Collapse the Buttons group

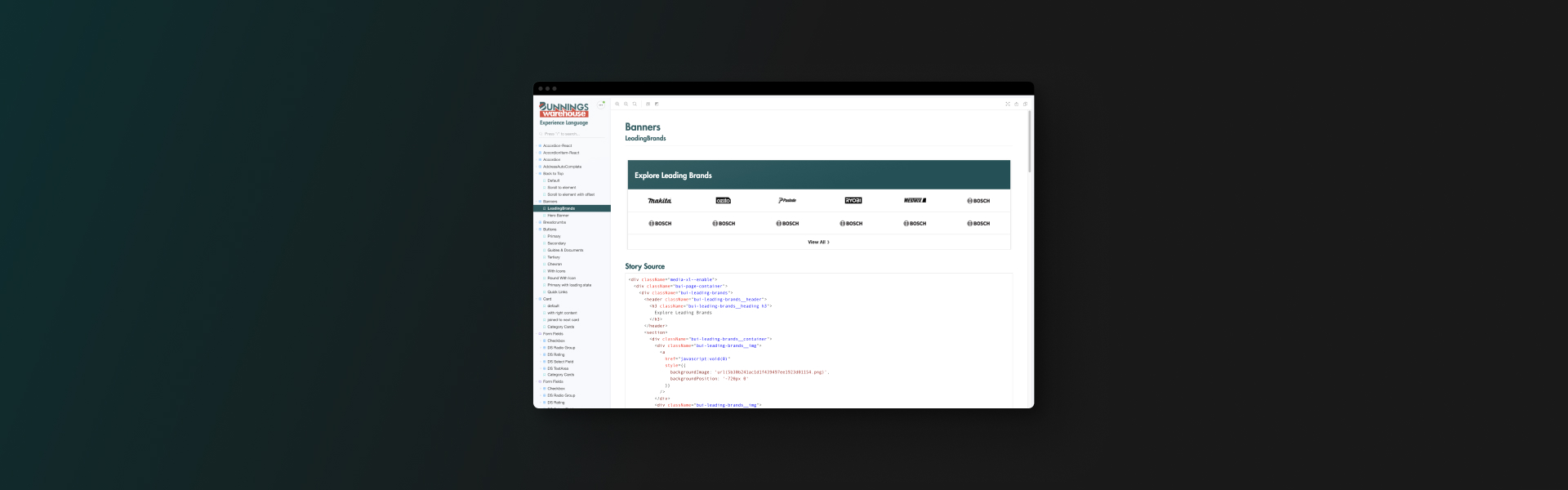pyautogui.click(x=549, y=229)
